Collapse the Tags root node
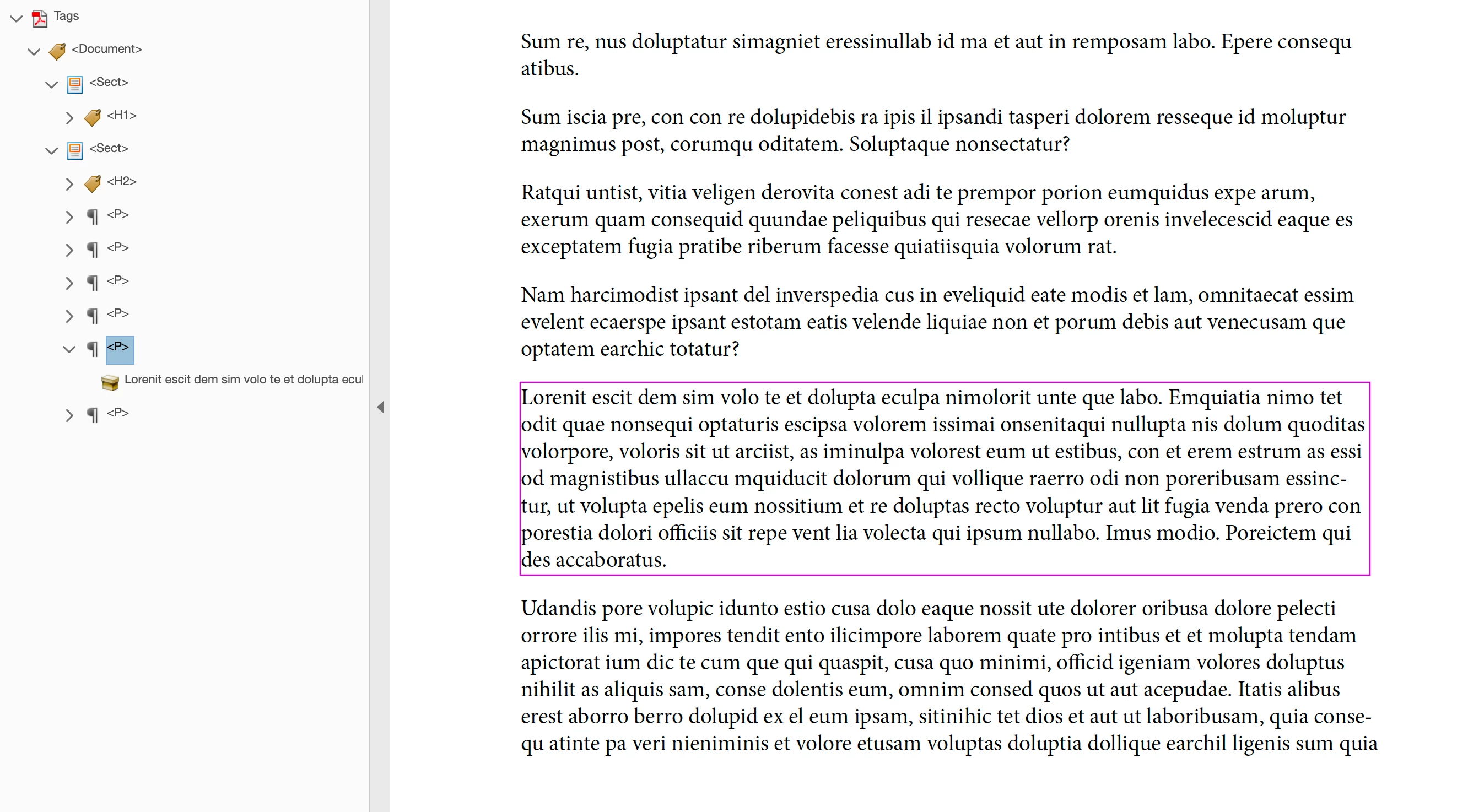 pos(17,18)
